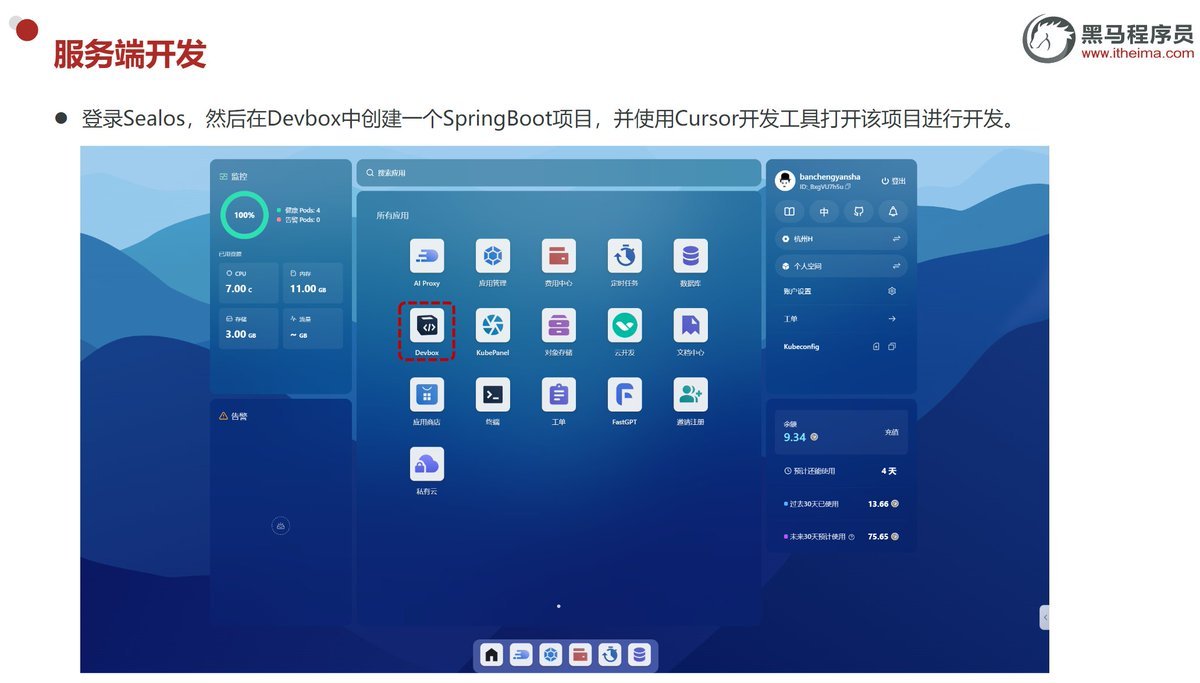Click the page indicator dot below the apps
The height and width of the screenshot is (683, 1200).
(x=558, y=606)
